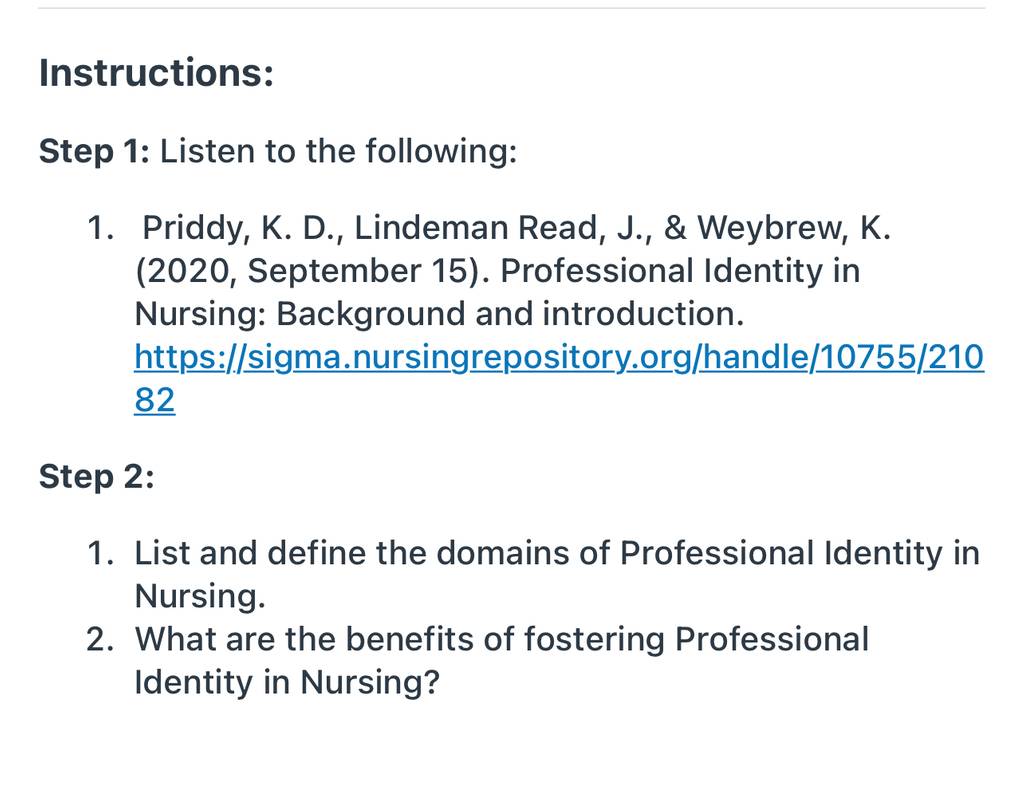
Task: Click list number "2." under Step 2
Action: tap(100, 639)
